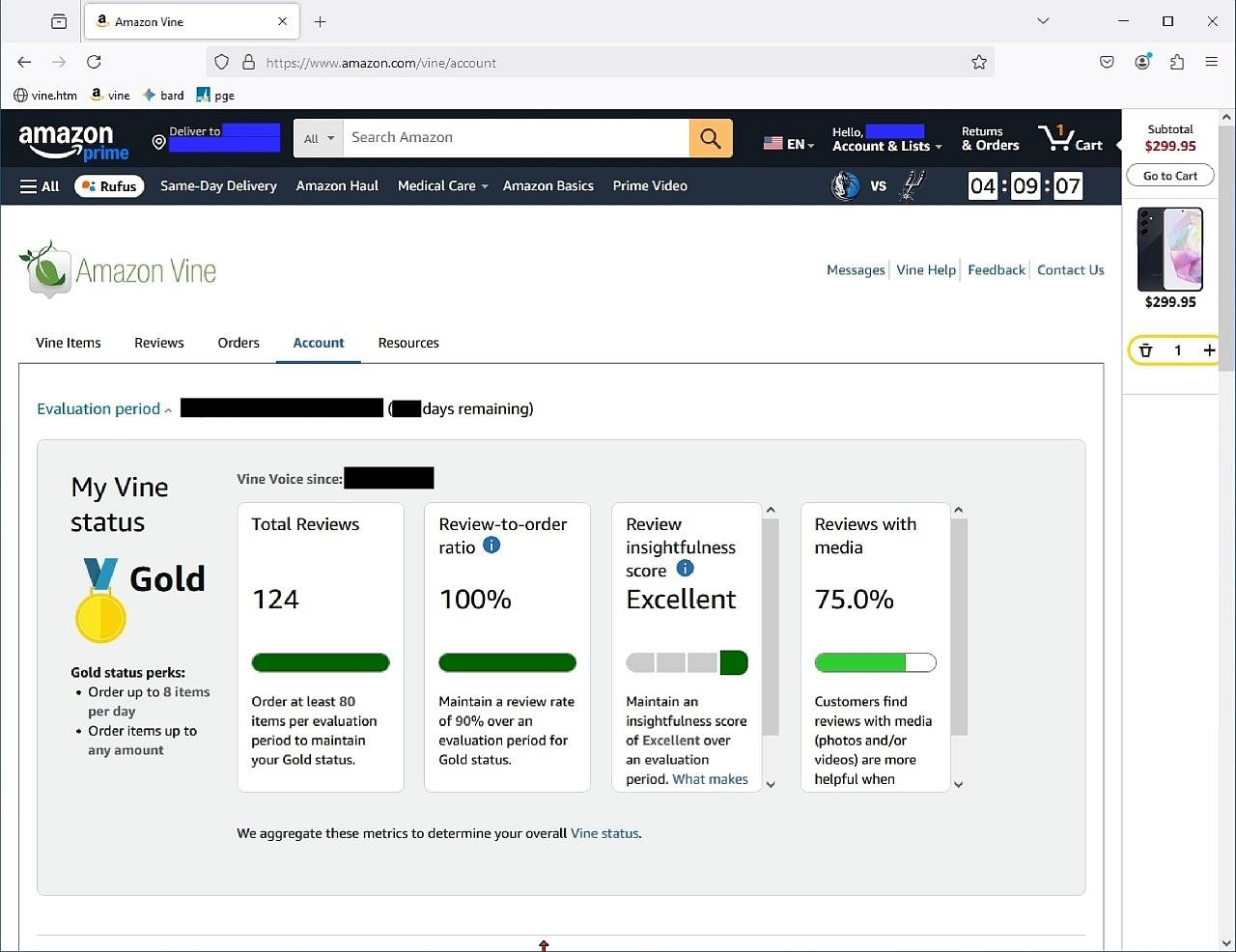Click scroll-down arrow in Reviews with media card

(958, 784)
